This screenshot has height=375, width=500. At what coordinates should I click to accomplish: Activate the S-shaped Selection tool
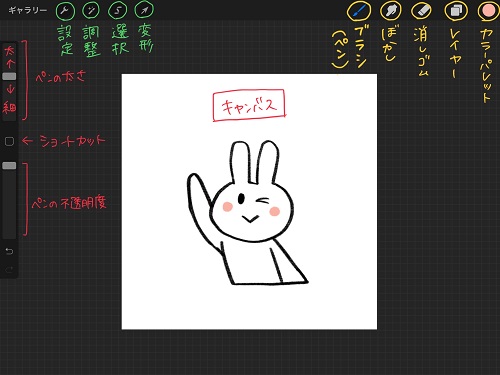point(117,11)
